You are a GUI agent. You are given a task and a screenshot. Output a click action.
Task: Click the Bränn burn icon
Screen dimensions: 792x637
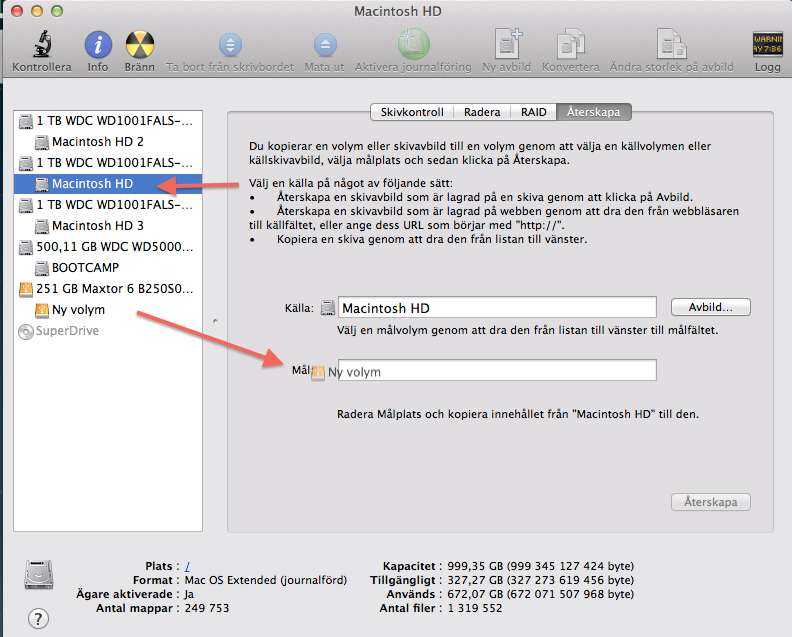(x=140, y=44)
